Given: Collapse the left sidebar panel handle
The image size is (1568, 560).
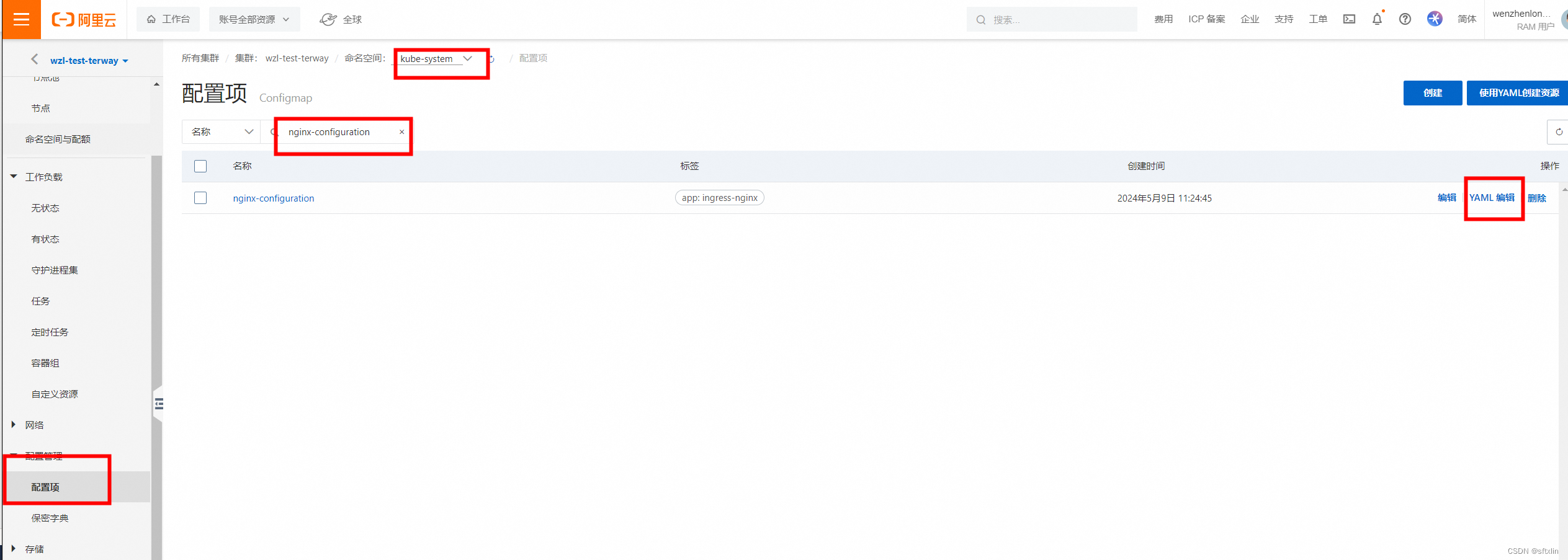Looking at the screenshot, I should [158, 404].
